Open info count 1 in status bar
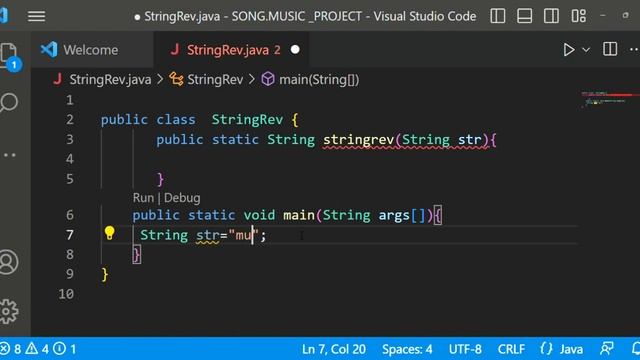Image resolution: width=640 pixels, height=360 pixels. point(65,349)
